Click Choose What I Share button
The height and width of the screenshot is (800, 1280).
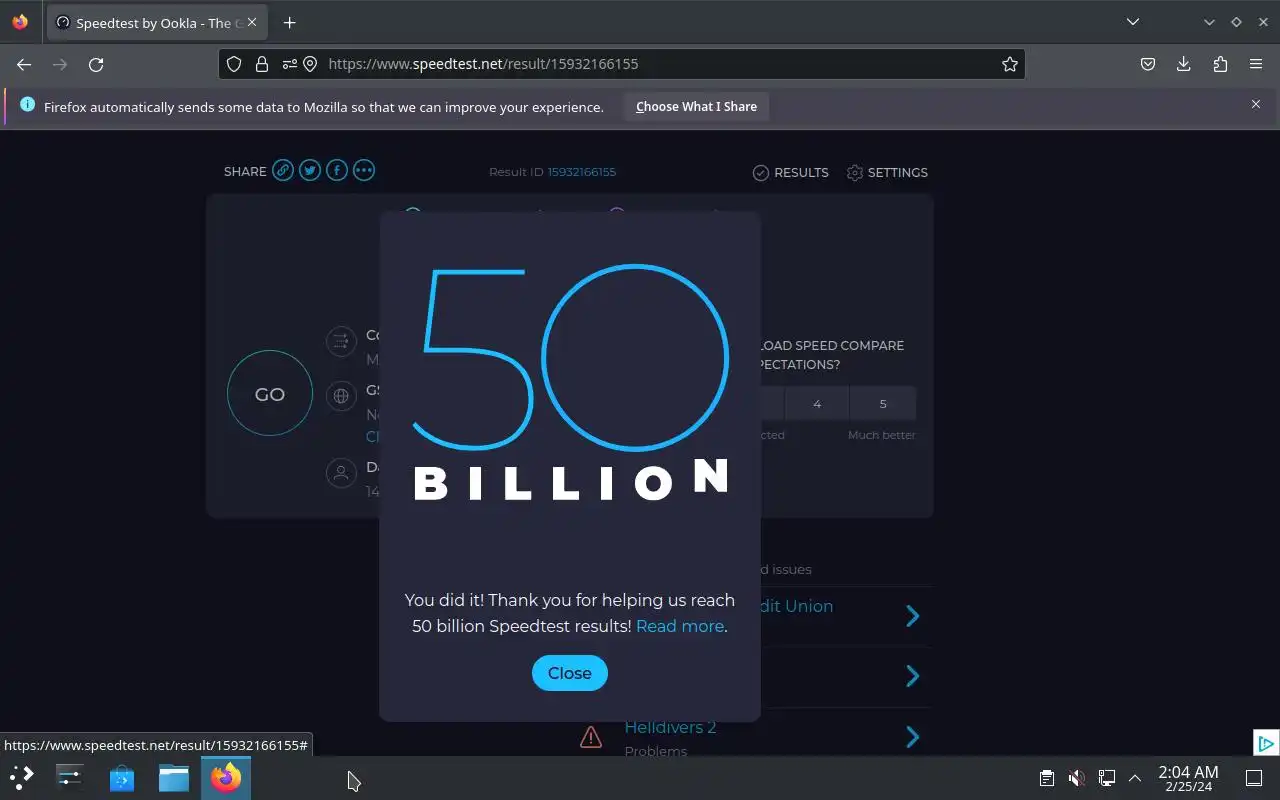[x=696, y=107]
